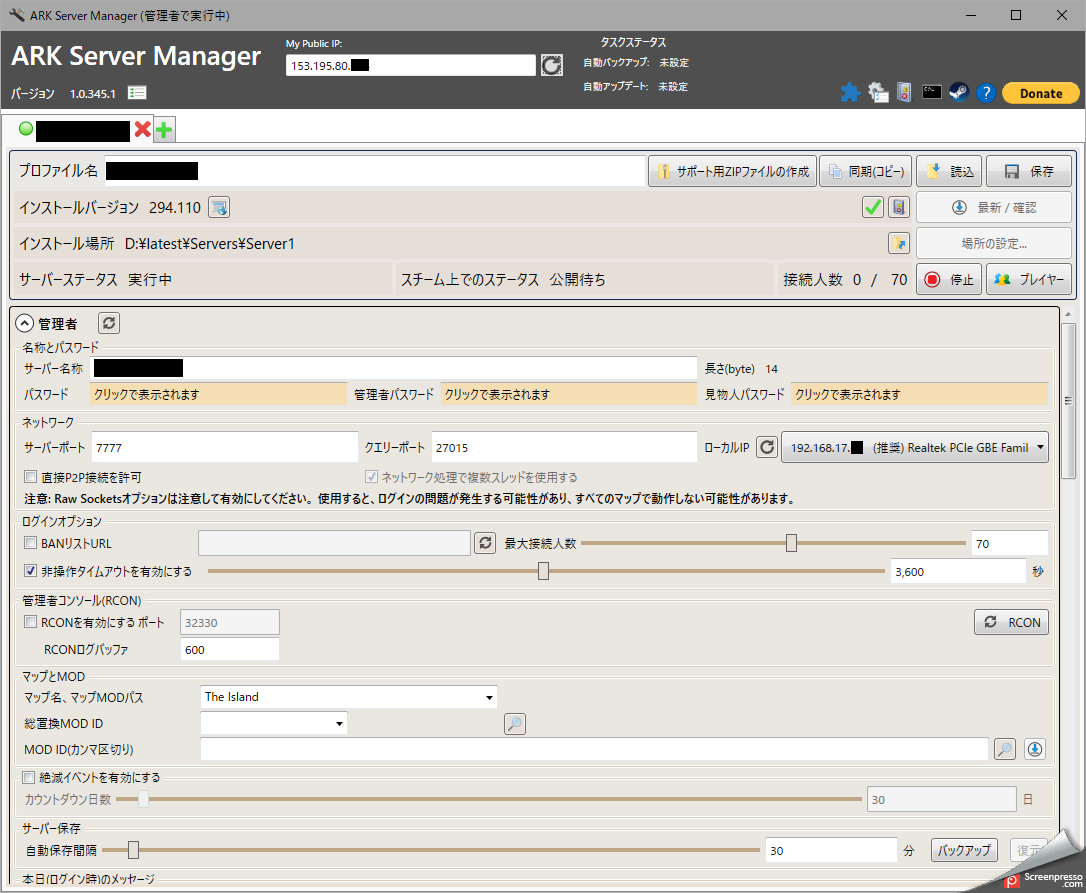Click the profile name field
The width and height of the screenshot is (1086, 893).
(x=375, y=171)
